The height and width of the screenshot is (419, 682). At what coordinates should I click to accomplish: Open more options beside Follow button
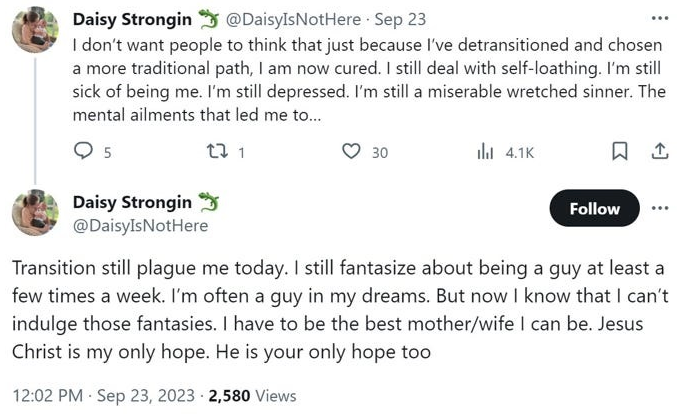tap(660, 208)
